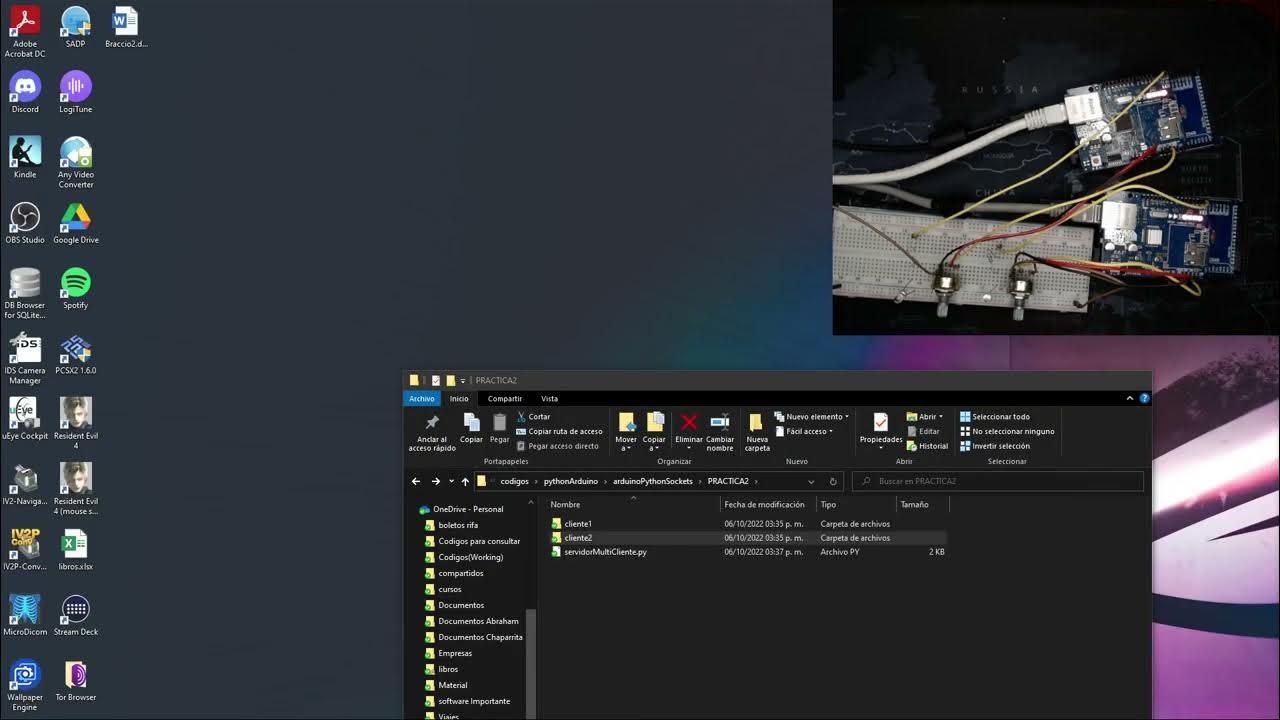The width and height of the screenshot is (1280, 720).
Task: Switch to the Compartir ribbon tab
Action: (x=505, y=398)
